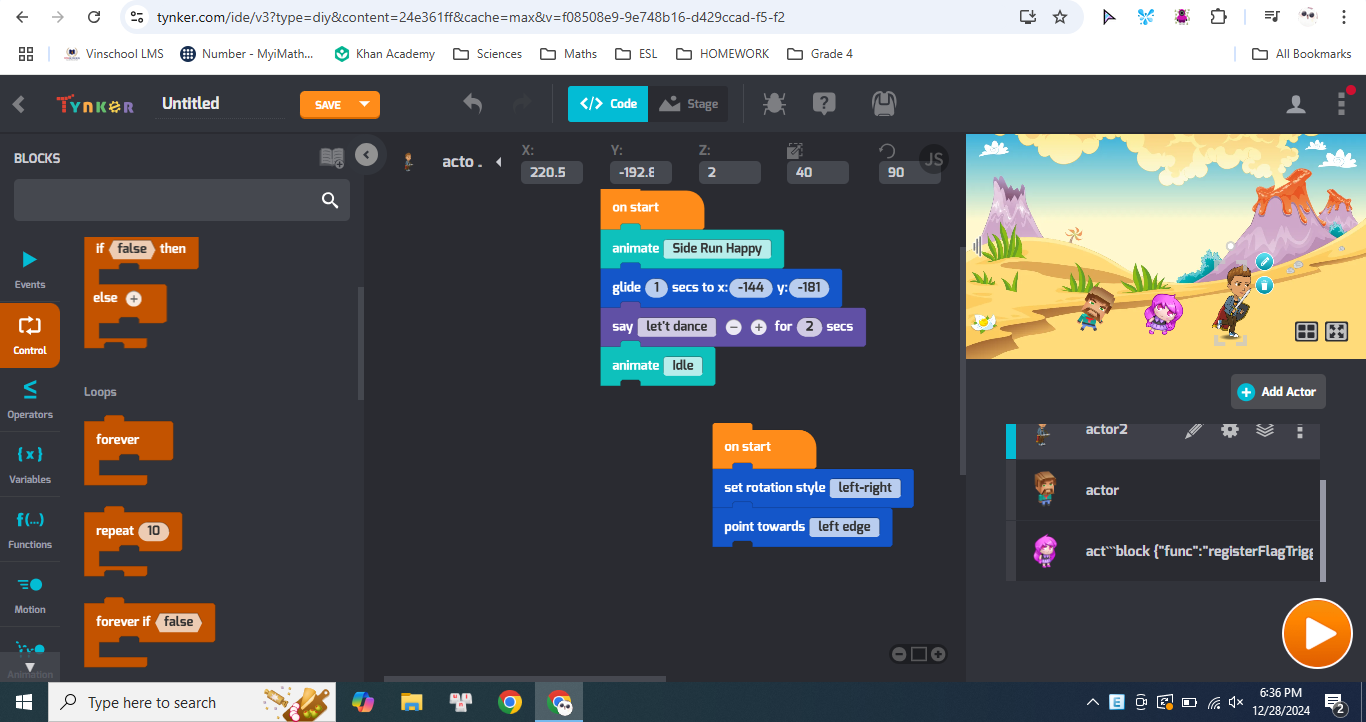Toggle the JS code view button
Viewport: 1366px width, 722px height.
pyautogui.click(x=934, y=160)
